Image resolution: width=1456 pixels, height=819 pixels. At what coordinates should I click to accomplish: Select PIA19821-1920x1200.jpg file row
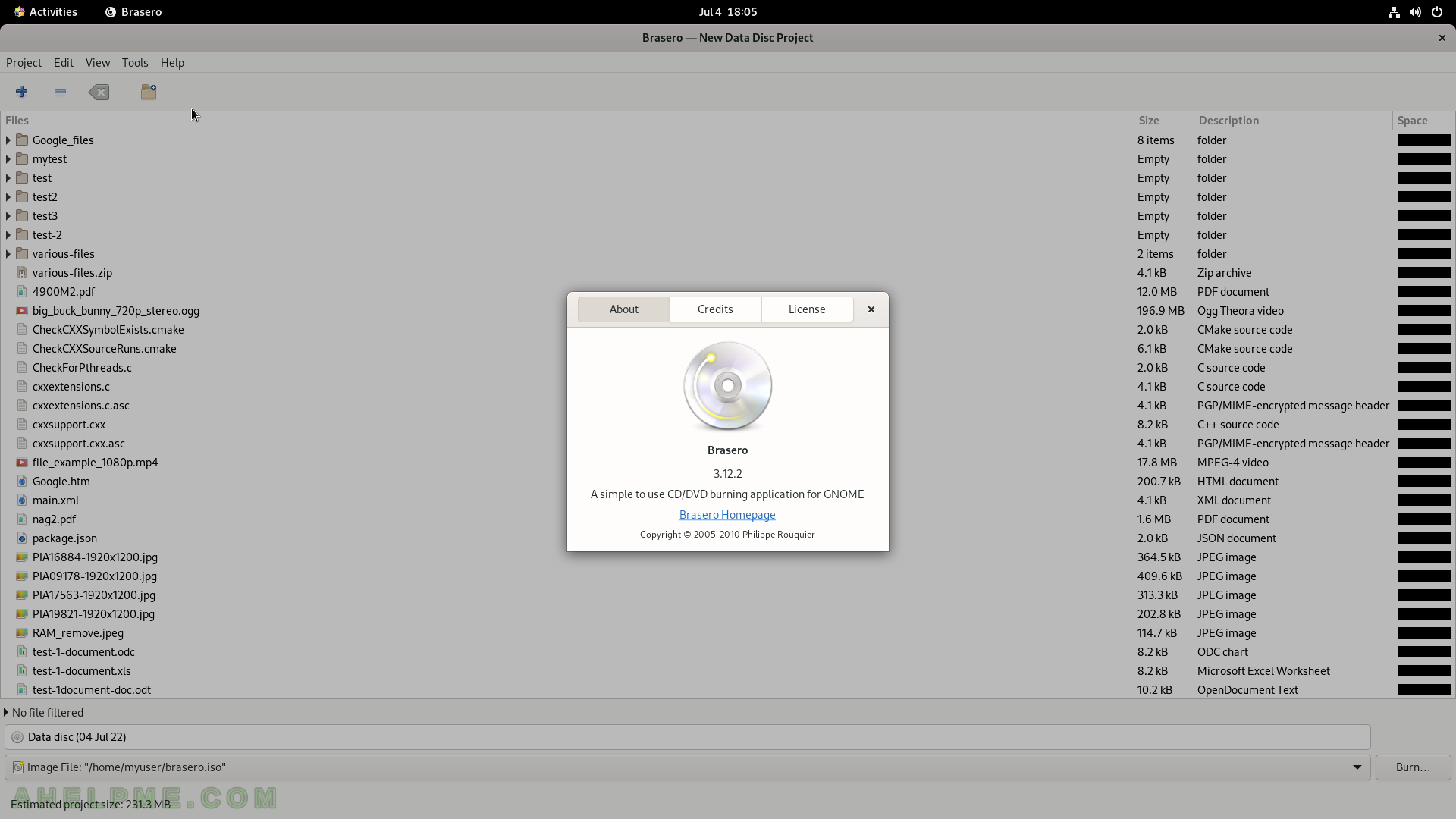pos(727,613)
